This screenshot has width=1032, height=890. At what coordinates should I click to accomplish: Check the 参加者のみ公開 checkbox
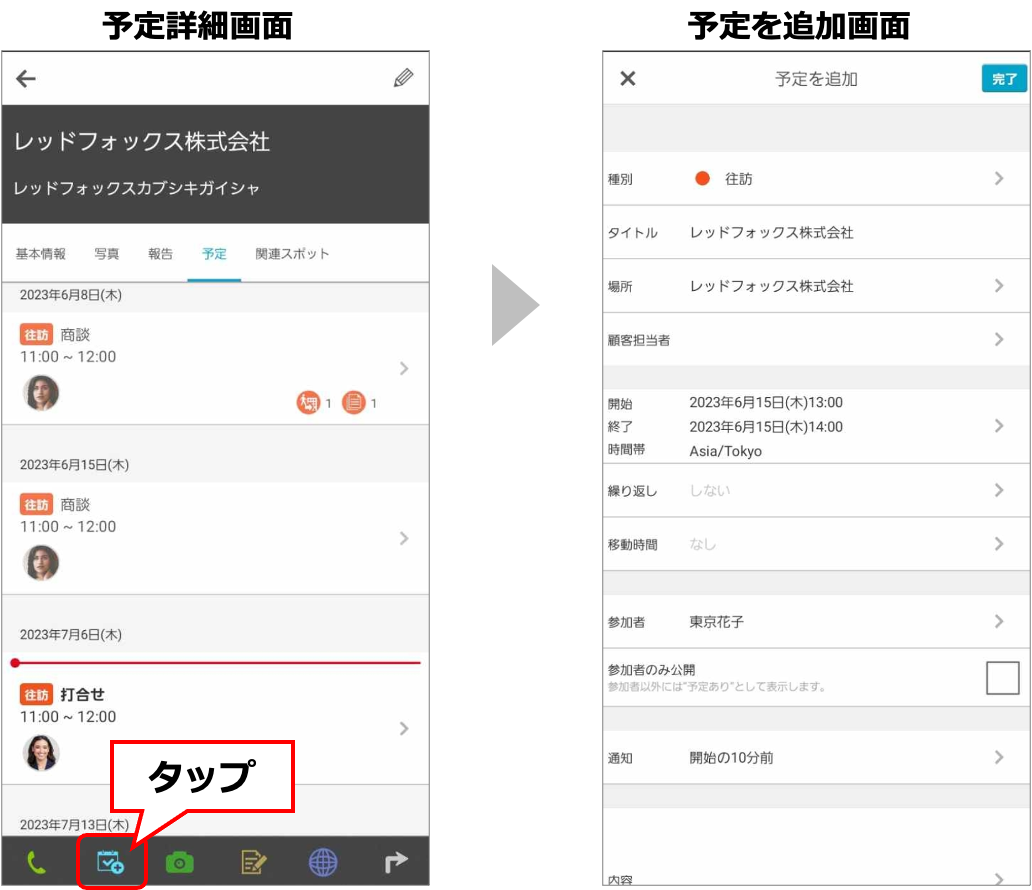pyautogui.click(x=1002, y=678)
